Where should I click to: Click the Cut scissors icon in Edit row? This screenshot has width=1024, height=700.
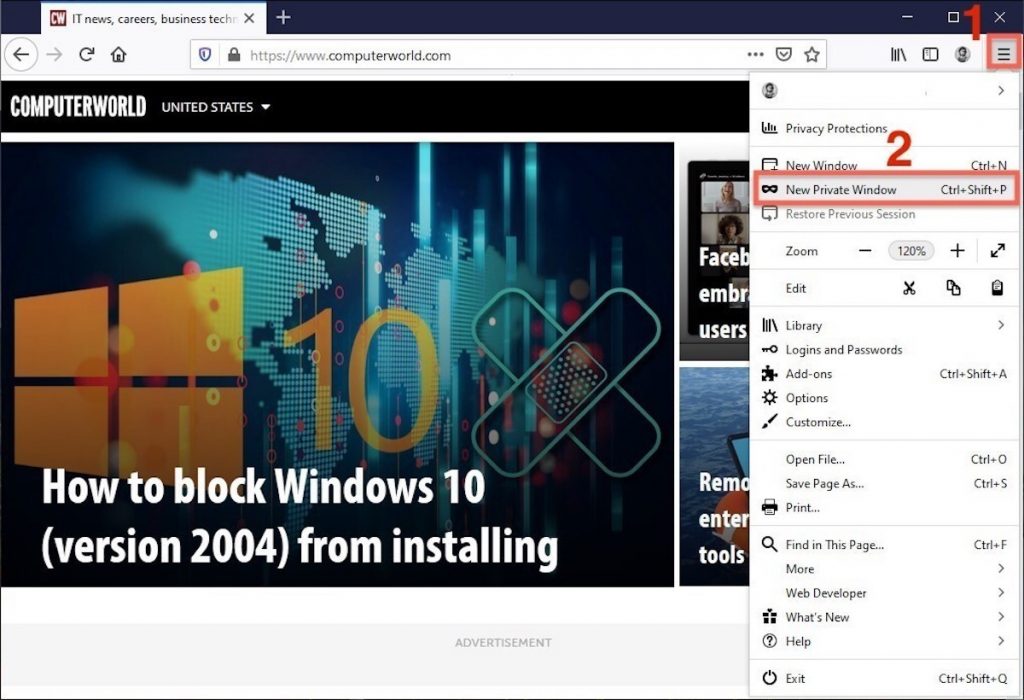click(x=909, y=288)
